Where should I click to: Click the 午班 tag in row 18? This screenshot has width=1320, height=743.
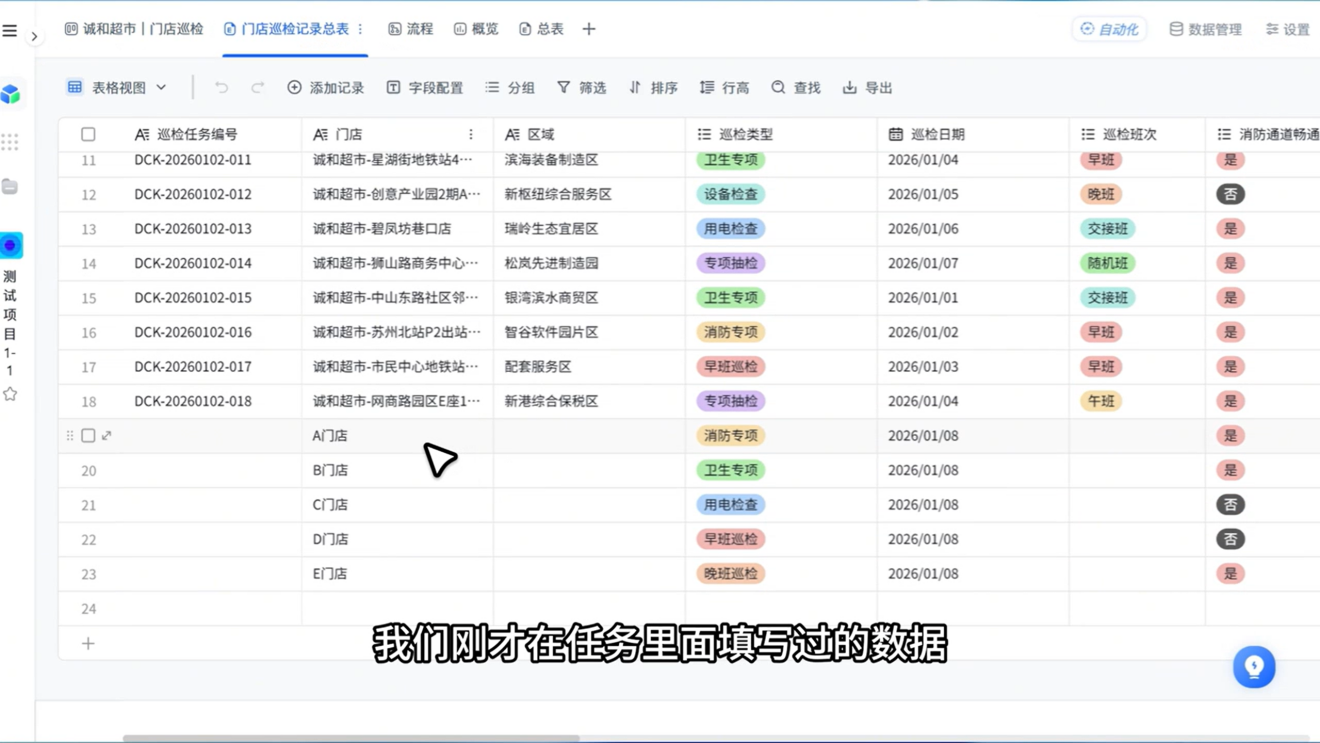[1101, 401]
